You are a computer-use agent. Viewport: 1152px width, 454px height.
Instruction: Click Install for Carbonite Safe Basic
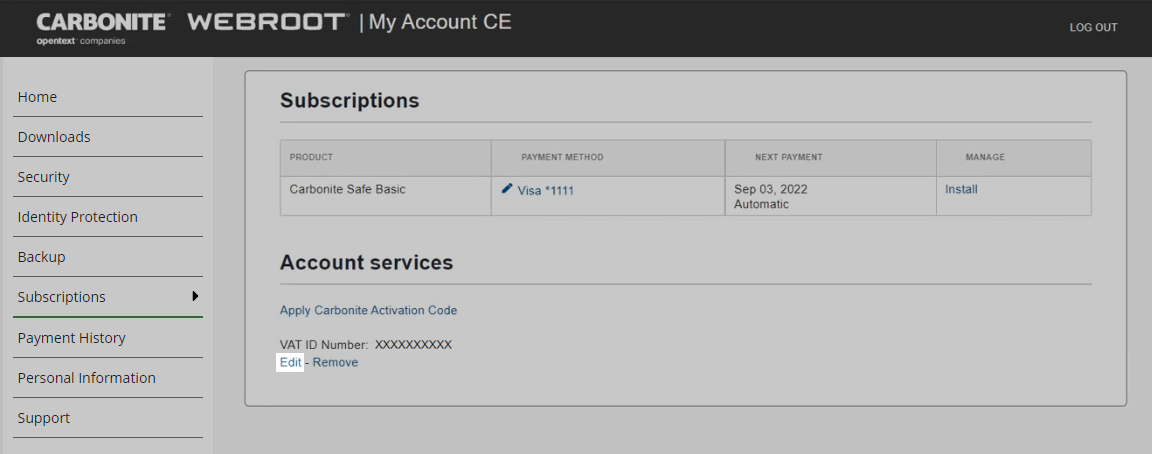[x=961, y=189]
